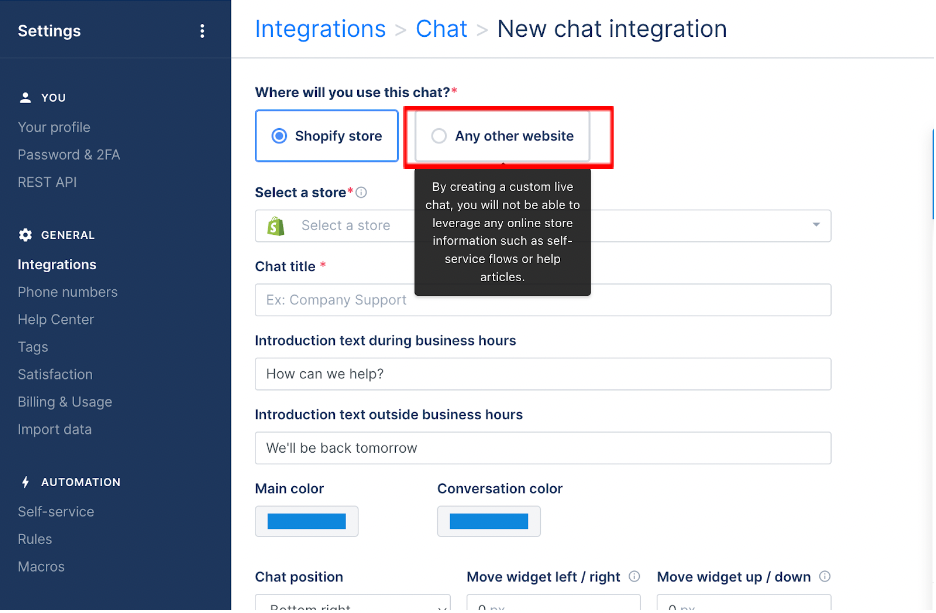Open REST API settings
This screenshot has width=936, height=613.
[47, 183]
